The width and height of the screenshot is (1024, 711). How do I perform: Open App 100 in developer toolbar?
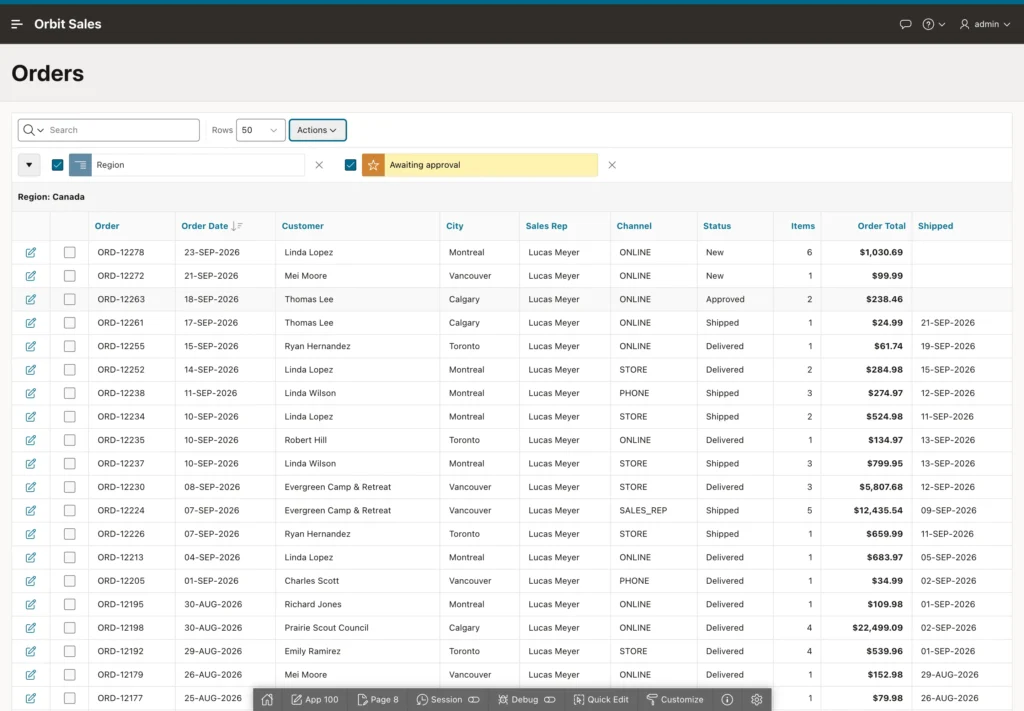pyautogui.click(x=315, y=699)
